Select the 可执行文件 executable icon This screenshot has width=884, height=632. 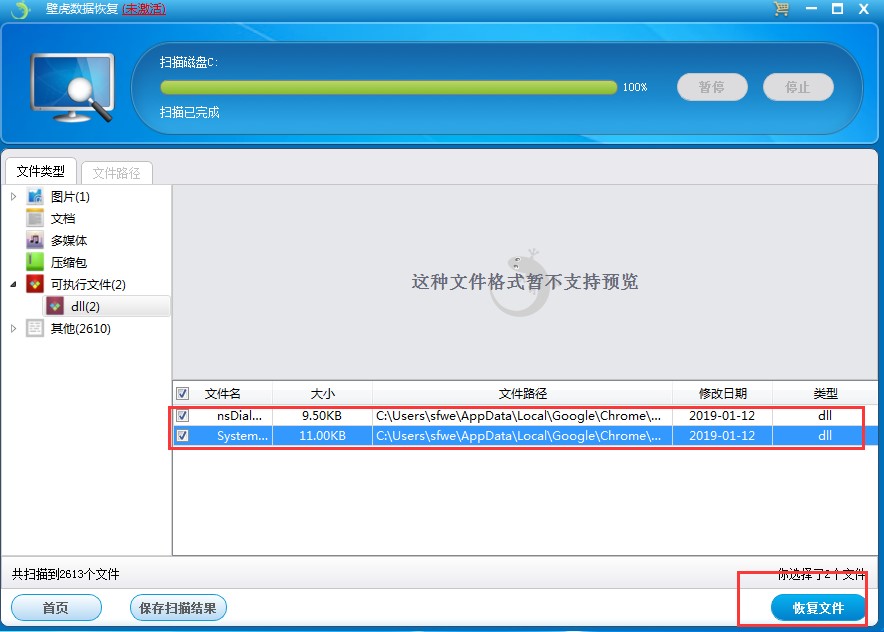point(34,284)
